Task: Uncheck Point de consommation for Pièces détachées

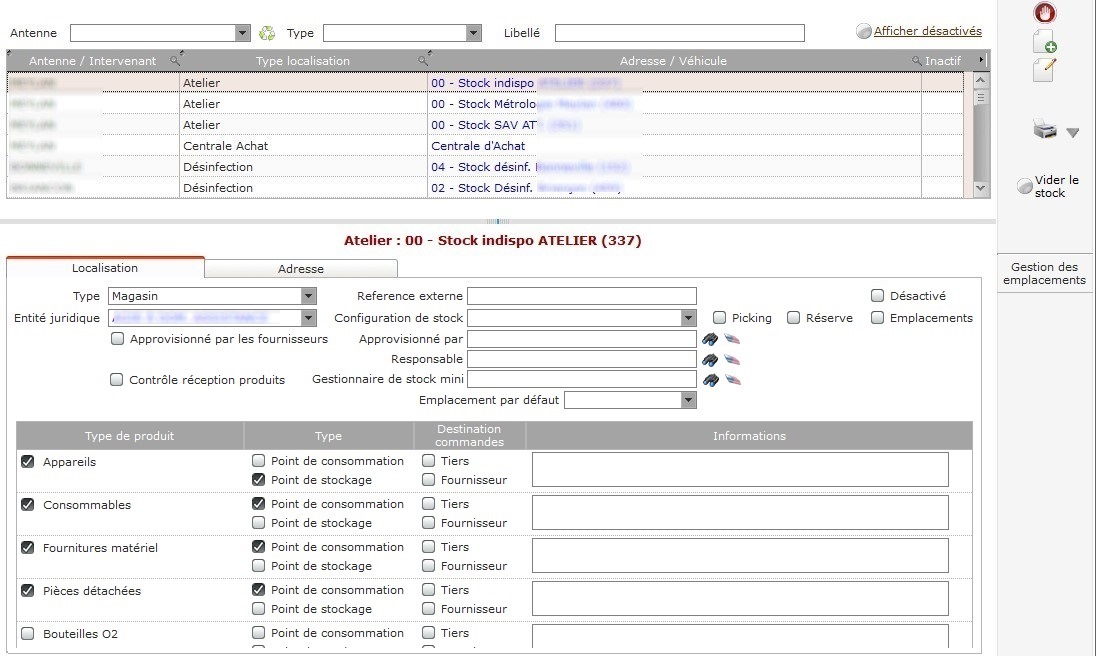Action: pos(259,590)
